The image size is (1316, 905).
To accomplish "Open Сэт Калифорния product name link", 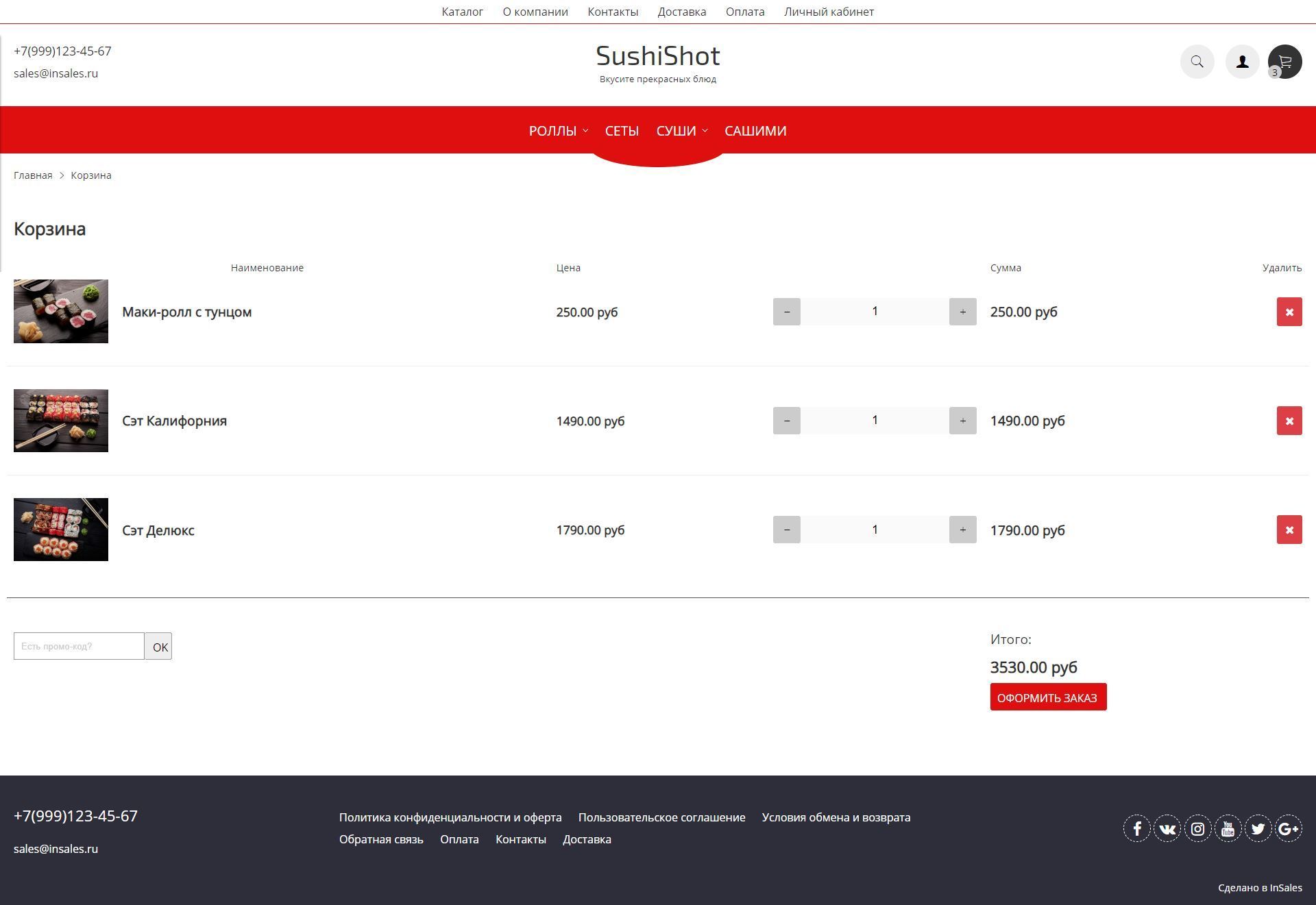I will 174,421.
